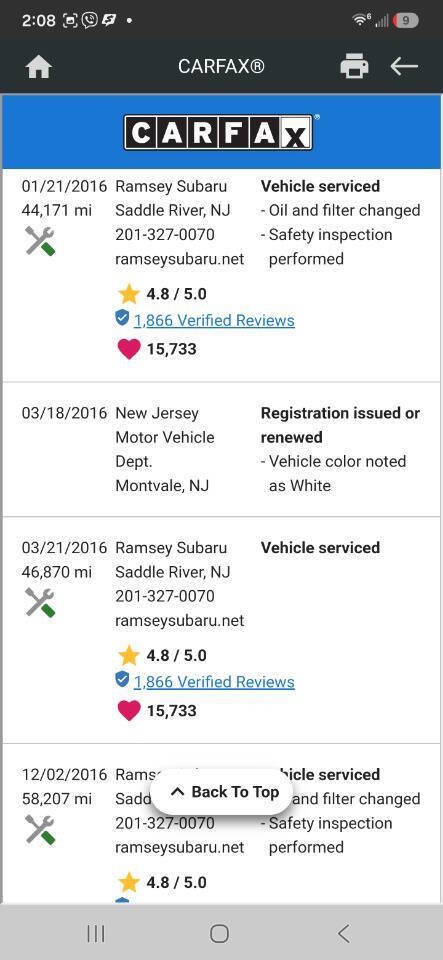Open Android recent apps button
This screenshot has width=443, height=960.
pos(96,934)
